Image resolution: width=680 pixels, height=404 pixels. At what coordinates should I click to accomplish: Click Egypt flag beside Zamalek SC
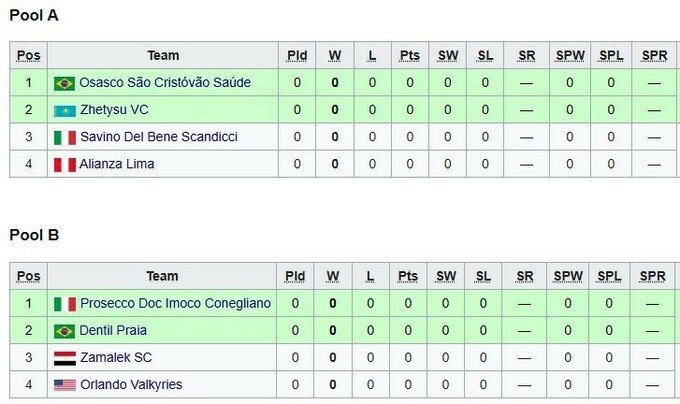pyautogui.click(x=64, y=358)
